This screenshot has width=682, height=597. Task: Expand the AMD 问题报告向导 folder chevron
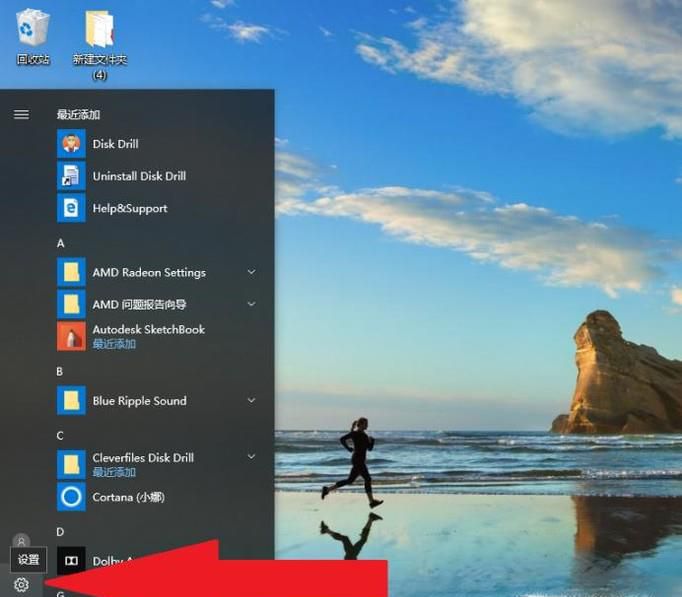251,304
